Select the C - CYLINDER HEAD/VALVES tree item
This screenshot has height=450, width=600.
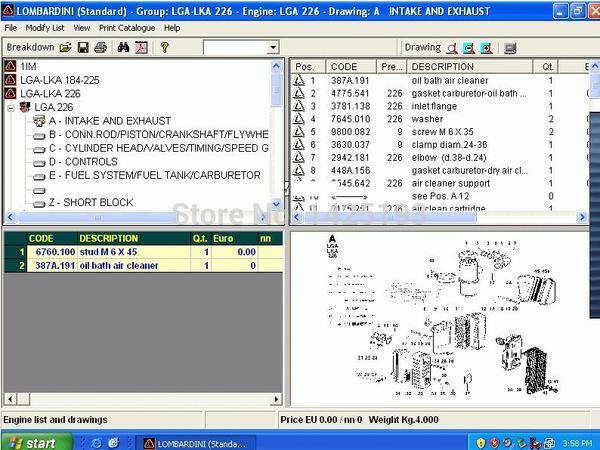point(158,148)
